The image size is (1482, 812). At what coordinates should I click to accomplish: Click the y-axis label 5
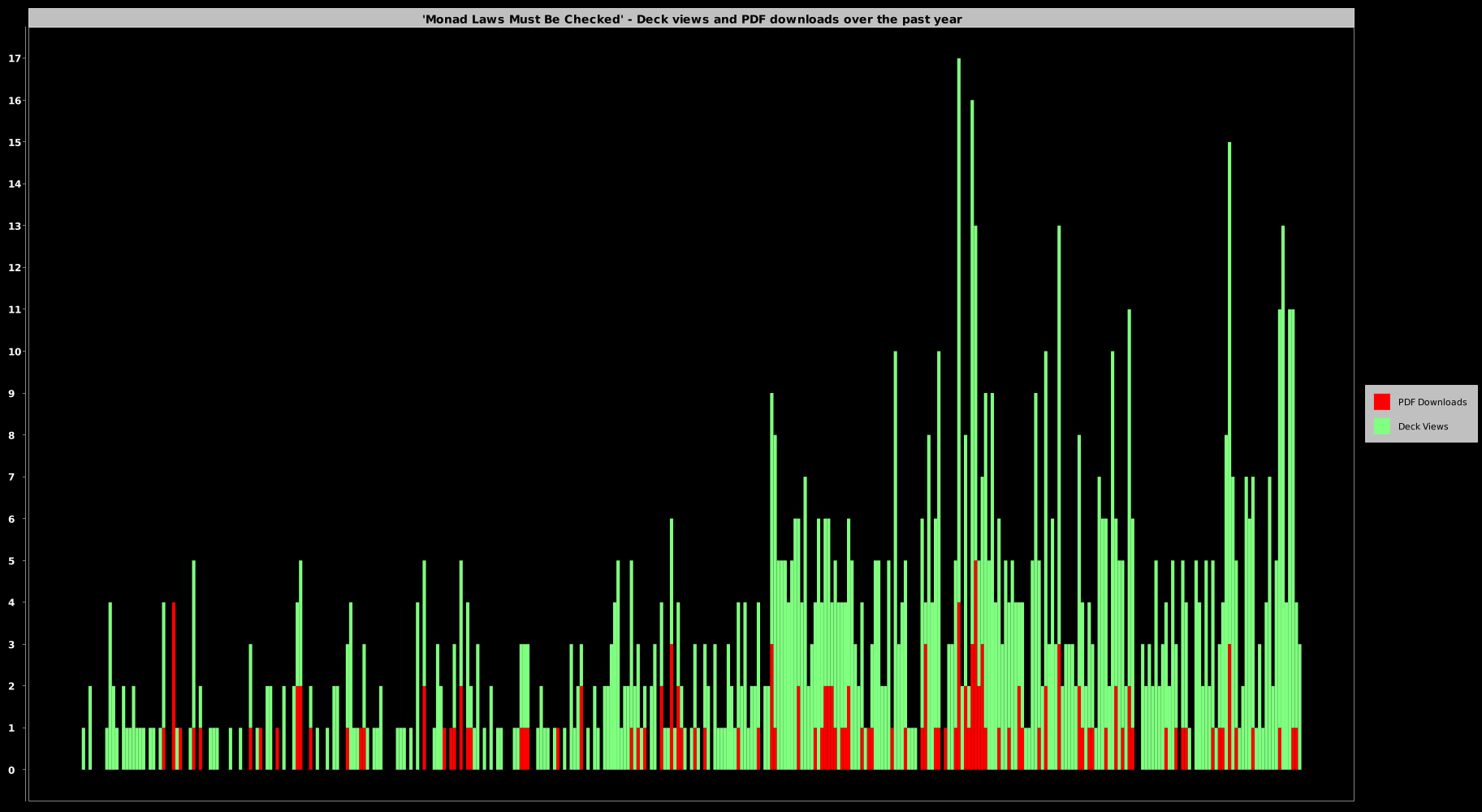click(11, 560)
